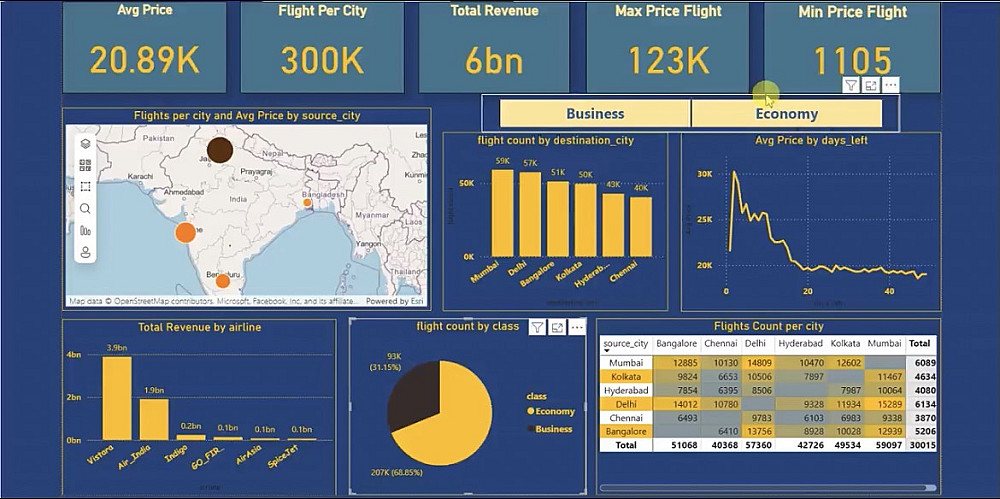
Task: Click the map sign-in person icon
Action: pyautogui.click(x=85, y=253)
